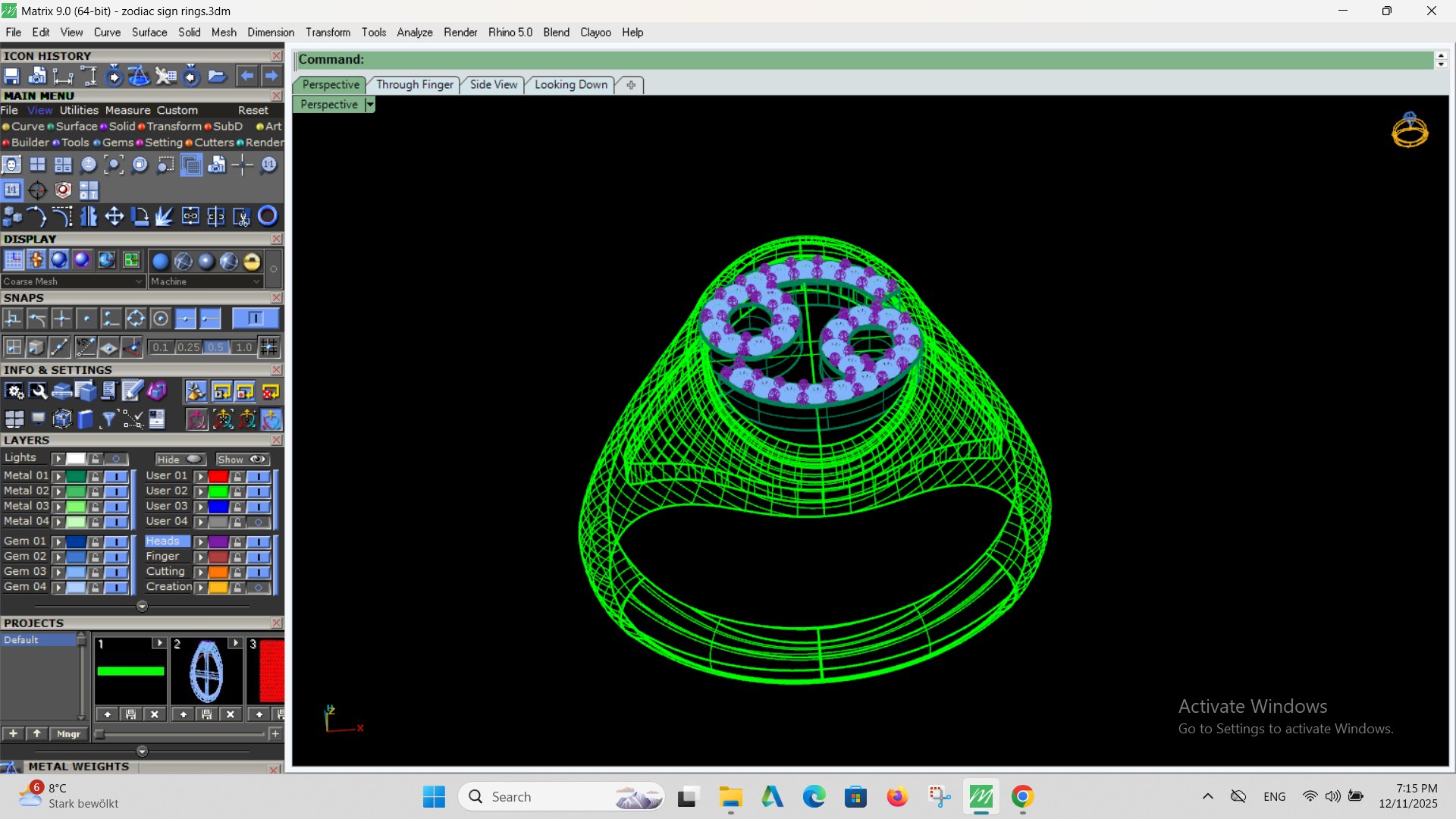Open Gems in the Main Menu

pyautogui.click(x=118, y=143)
